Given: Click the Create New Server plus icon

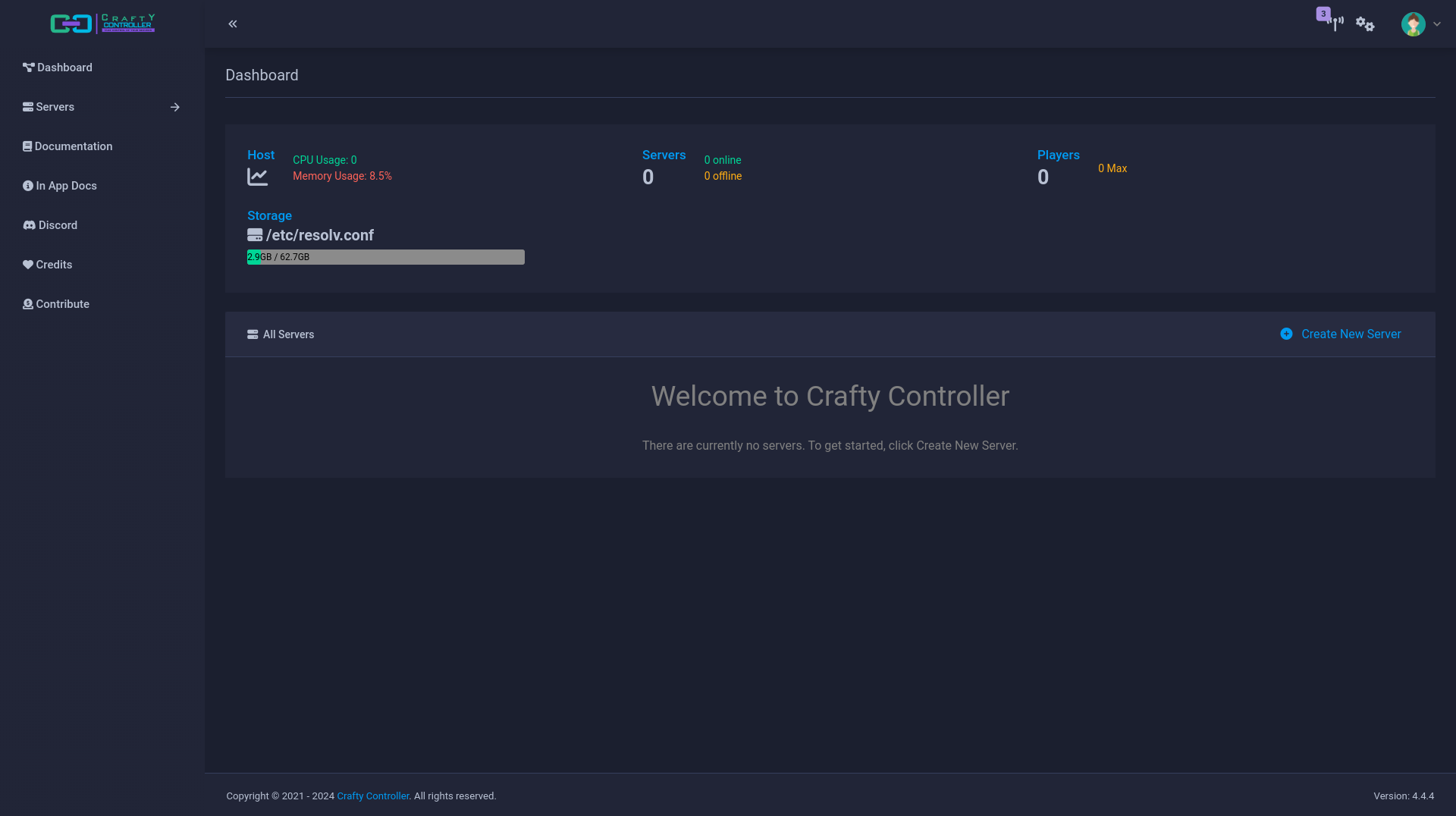Looking at the screenshot, I should (1286, 334).
